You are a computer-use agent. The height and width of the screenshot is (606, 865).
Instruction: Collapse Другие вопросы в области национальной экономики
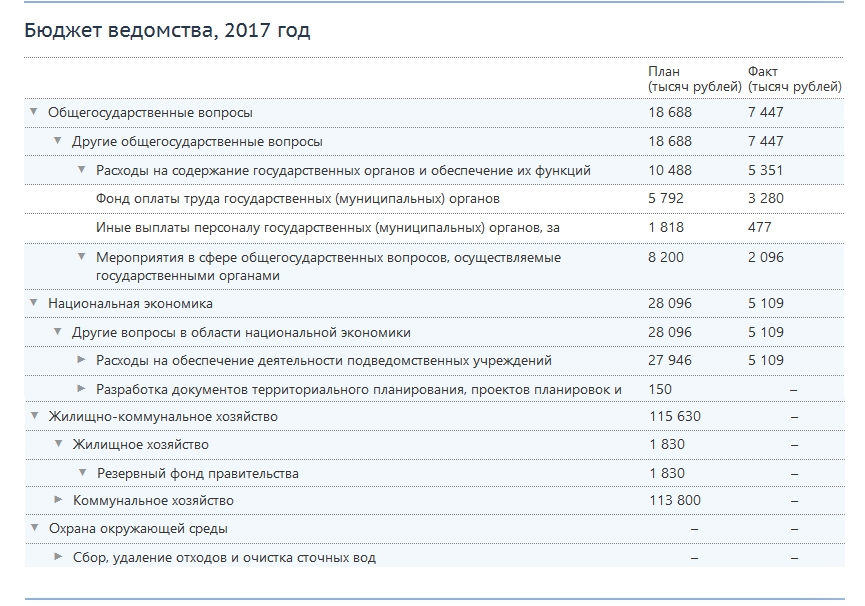pyautogui.click(x=58, y=332)
